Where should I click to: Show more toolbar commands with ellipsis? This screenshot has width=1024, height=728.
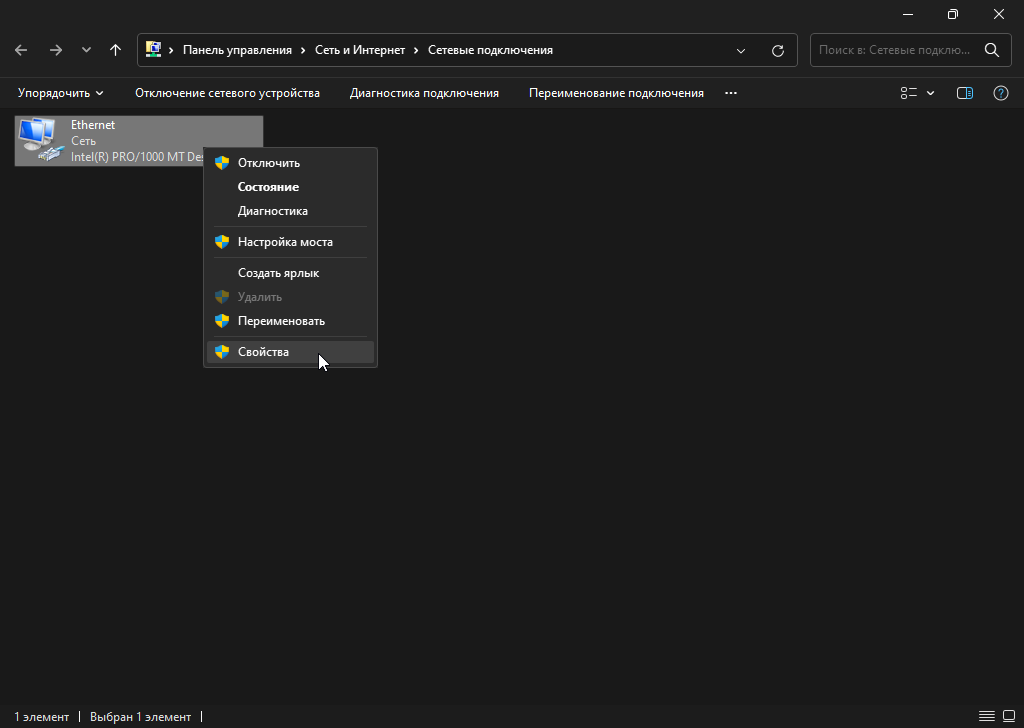[x=731, y=93]
